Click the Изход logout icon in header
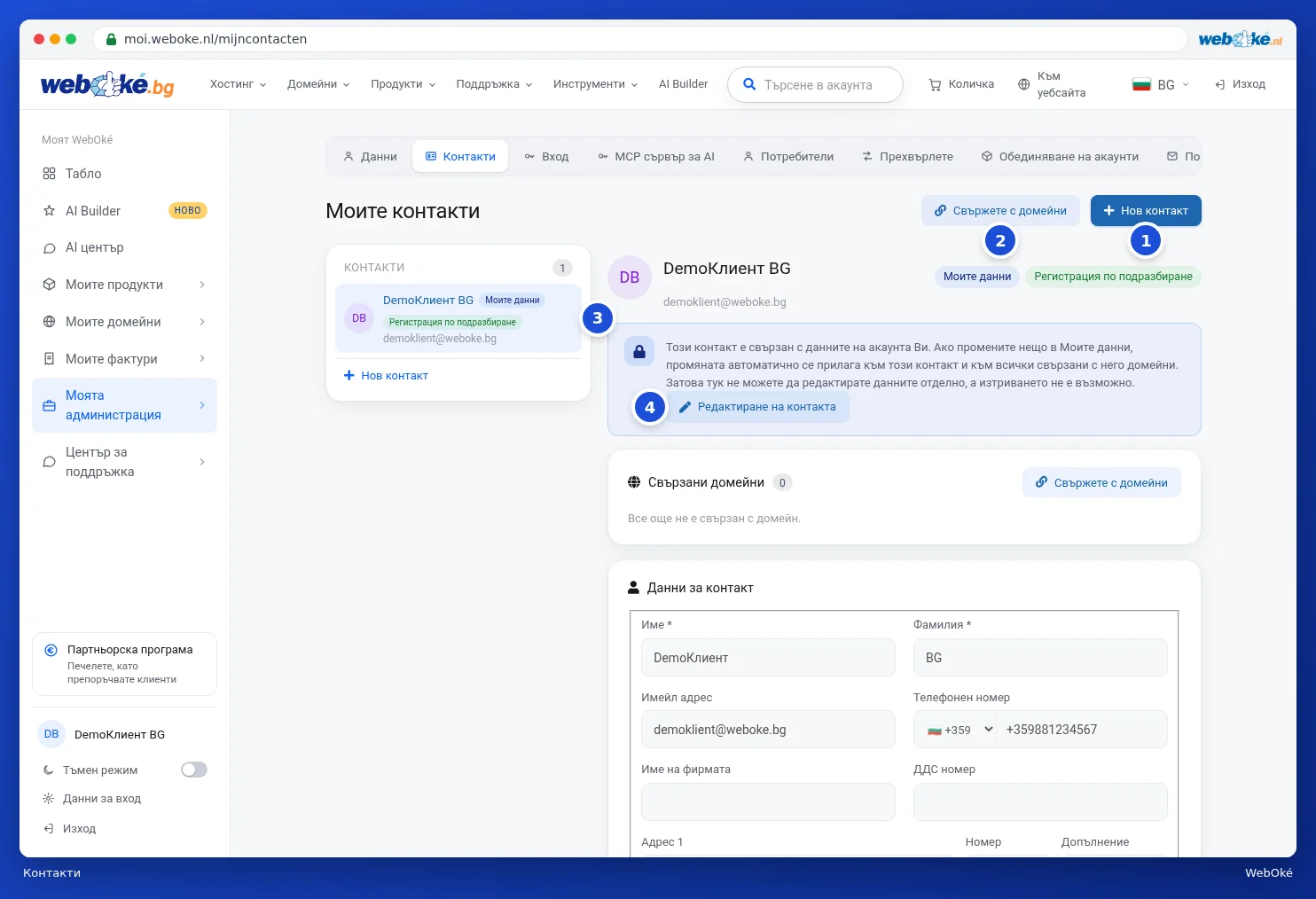1316x899 pixels. [1220, 84]
